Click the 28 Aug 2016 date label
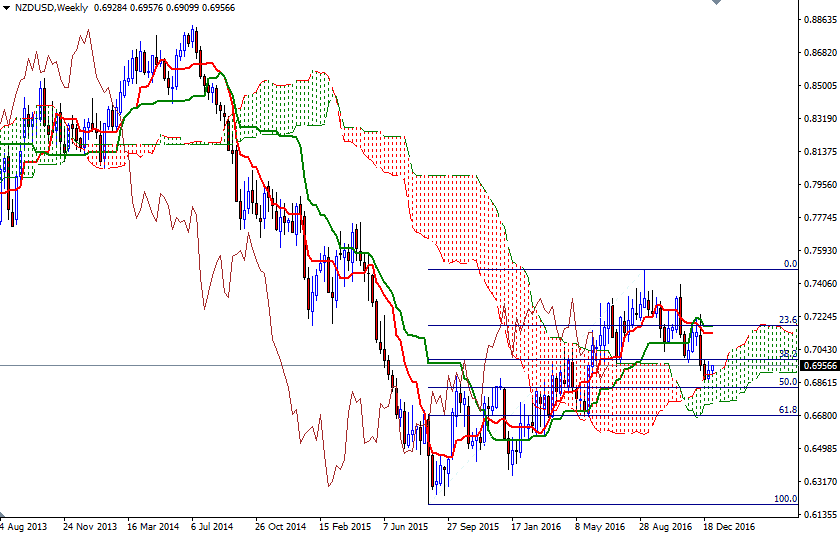 click(666, 527)
